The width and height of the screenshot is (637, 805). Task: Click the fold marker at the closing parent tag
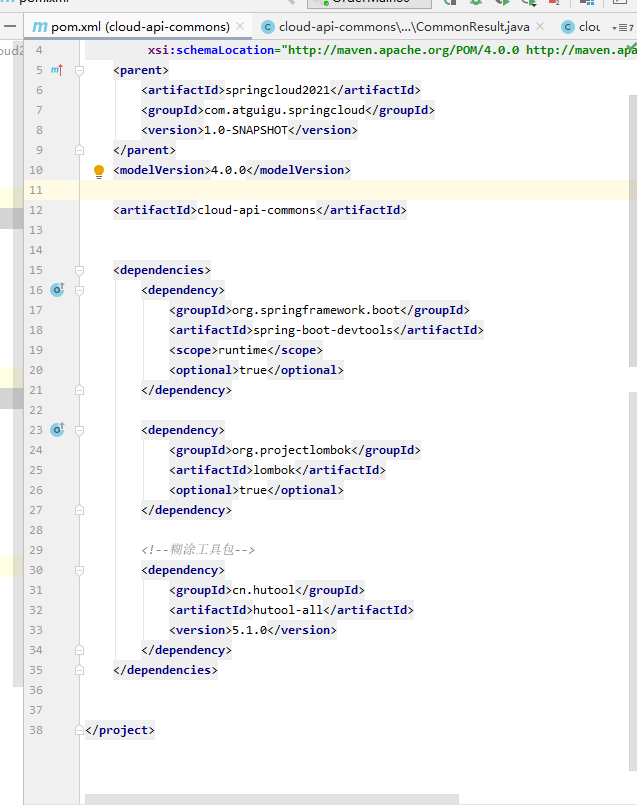click(80, 150)
